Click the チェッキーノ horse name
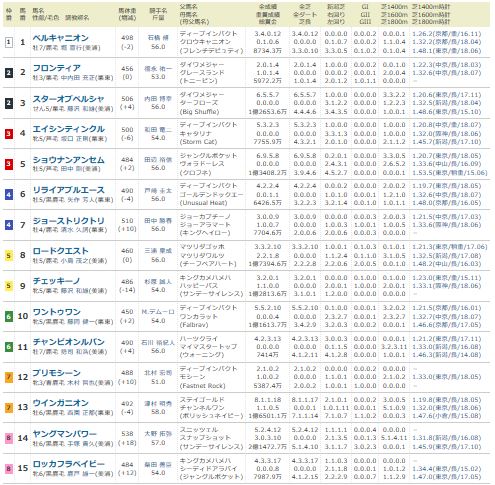The image size is (495, 485). tap(56, 281)
